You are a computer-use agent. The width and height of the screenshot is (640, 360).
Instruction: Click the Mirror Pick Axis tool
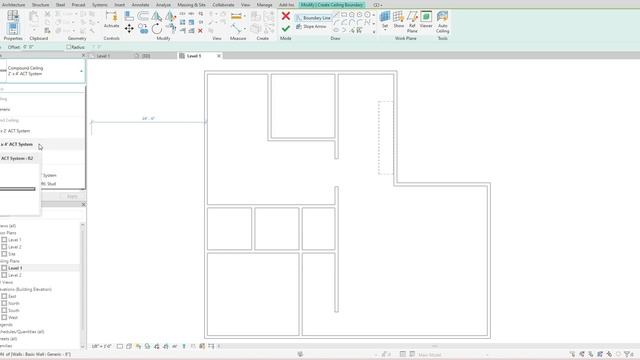tap(157, 16)
